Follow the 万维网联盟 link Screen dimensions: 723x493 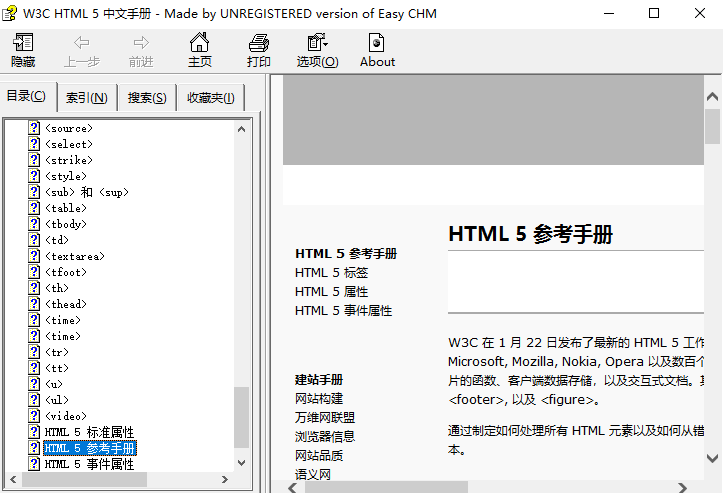coord(324,417)
